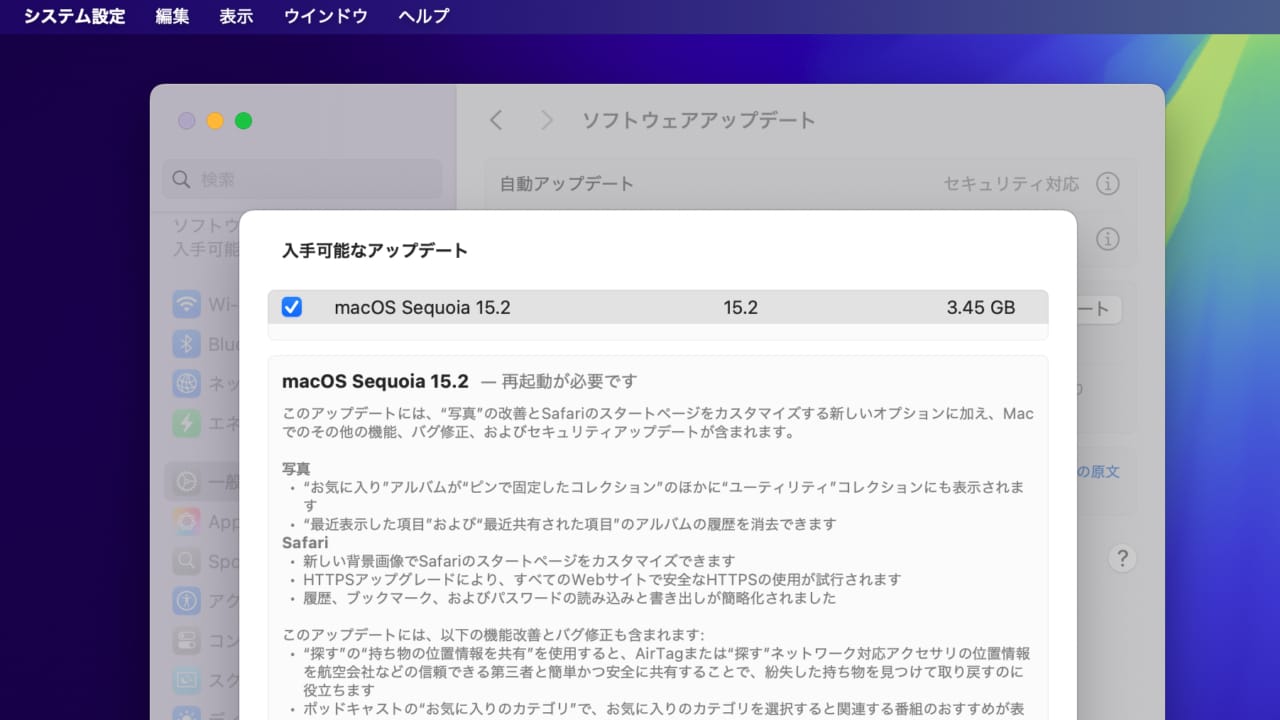Select the network globe icon in sidebar
Viewport: 1280px width, 720px height.
pyautogui.click(x=186, y=383)
